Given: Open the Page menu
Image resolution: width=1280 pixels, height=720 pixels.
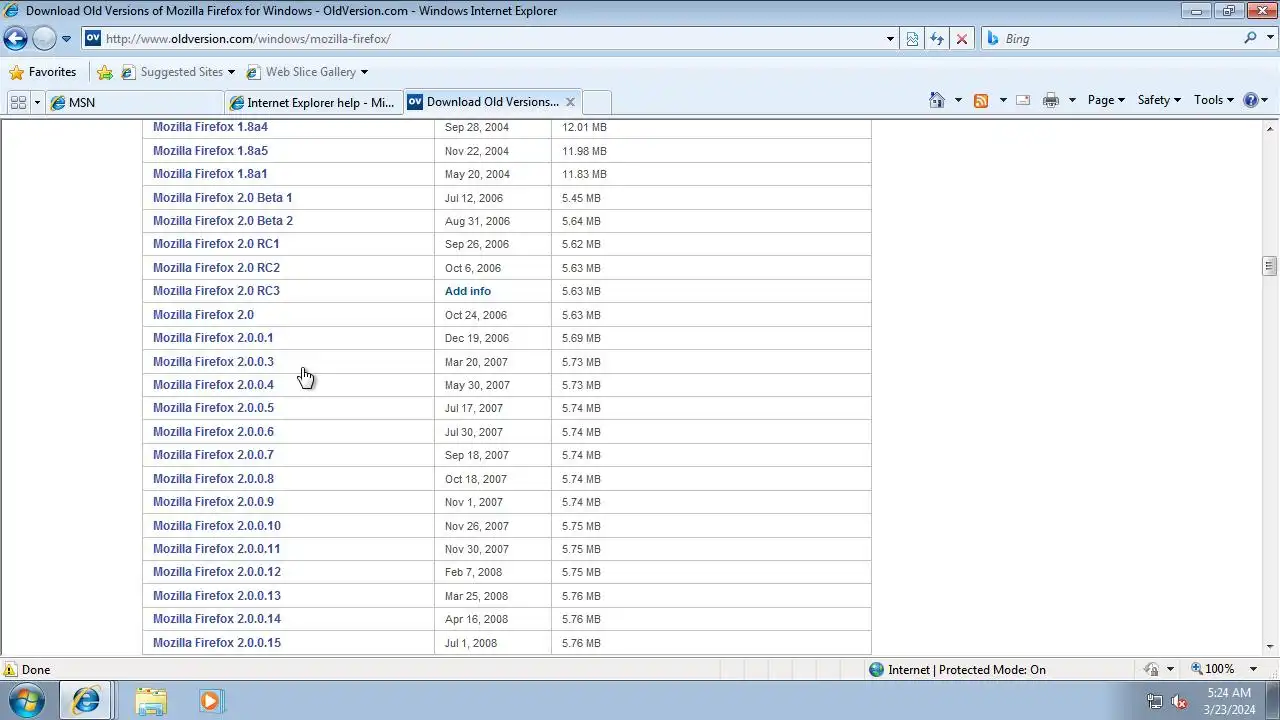Looking at the screenshot, I should (1106, 100).
